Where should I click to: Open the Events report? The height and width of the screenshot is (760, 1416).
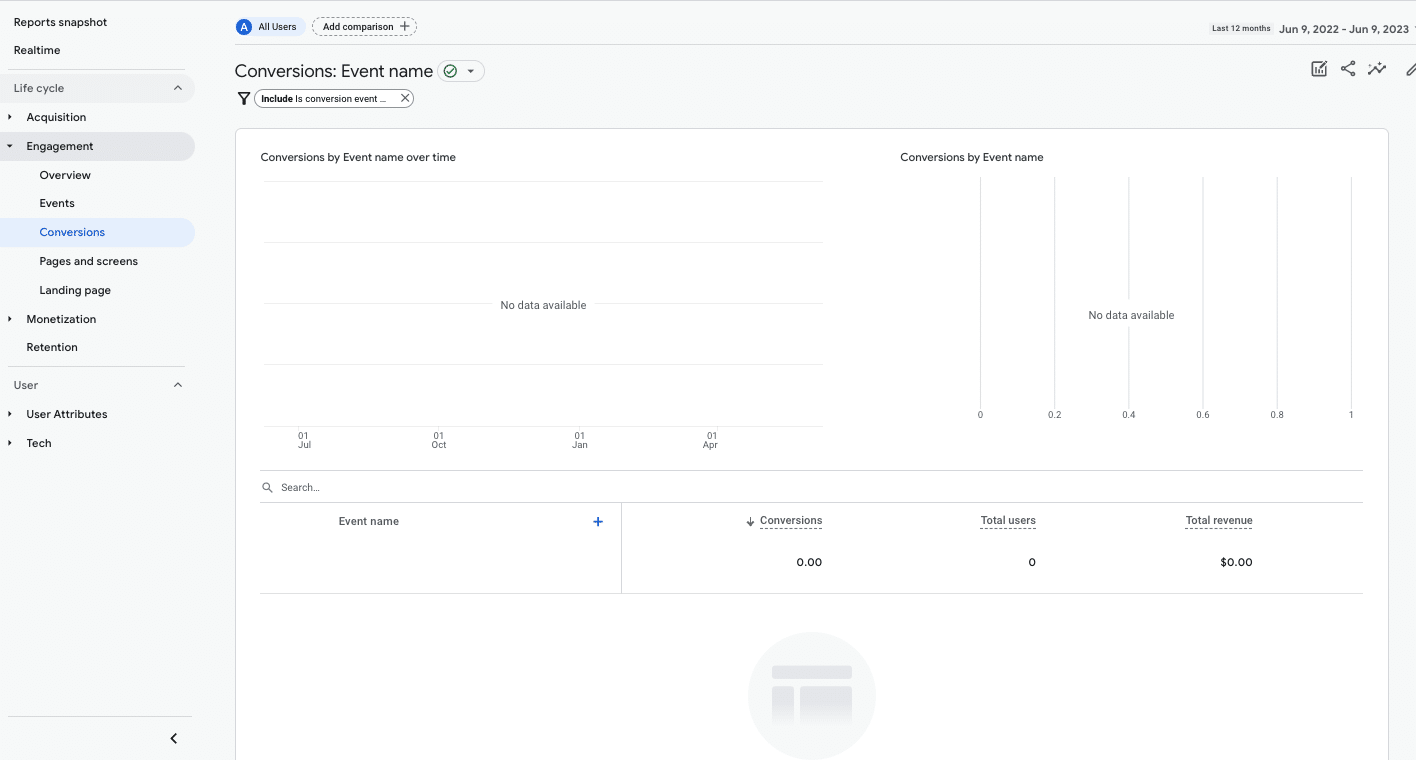pos(57,203)
